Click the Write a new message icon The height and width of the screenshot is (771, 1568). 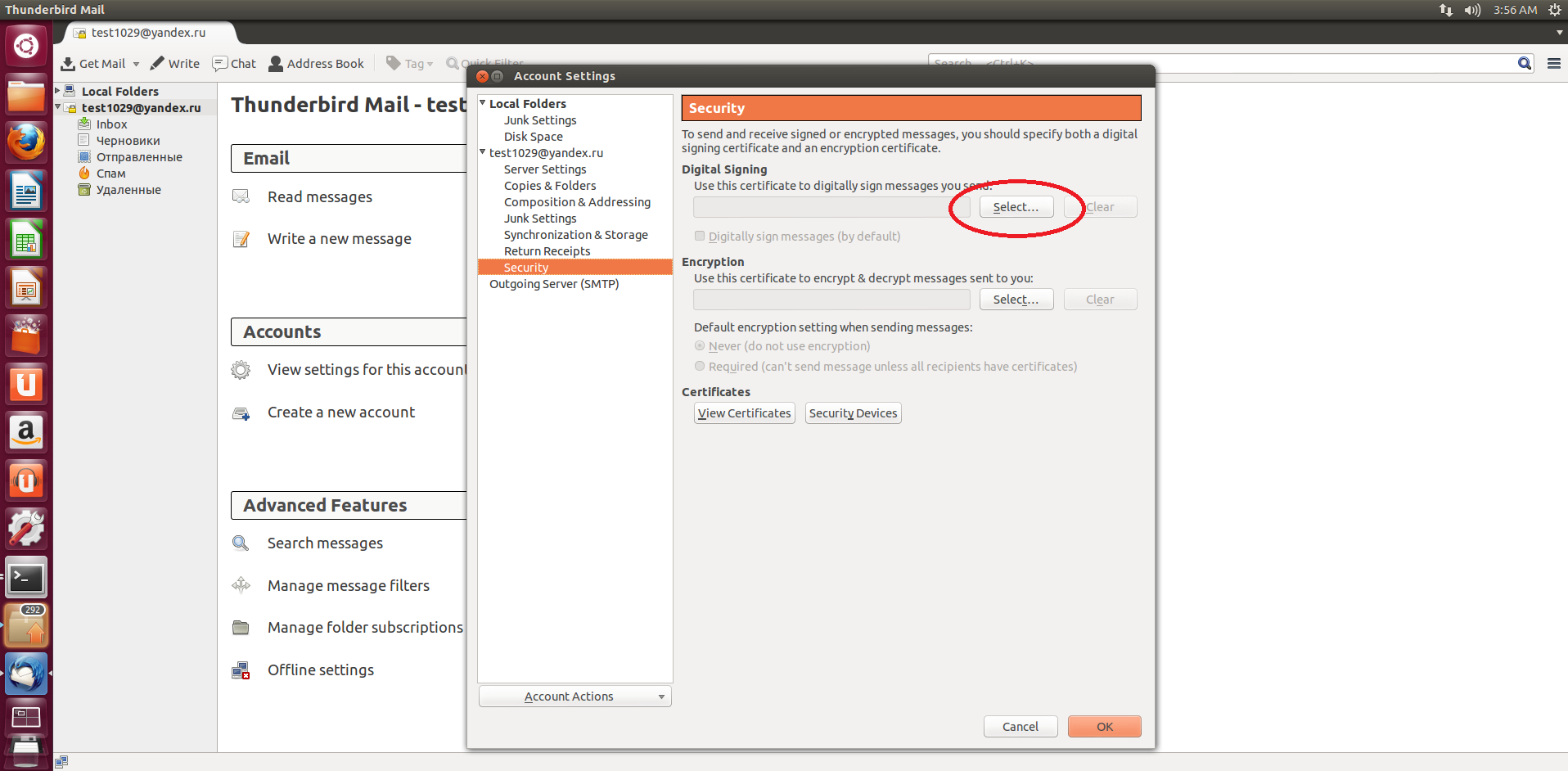pos(241,239)
